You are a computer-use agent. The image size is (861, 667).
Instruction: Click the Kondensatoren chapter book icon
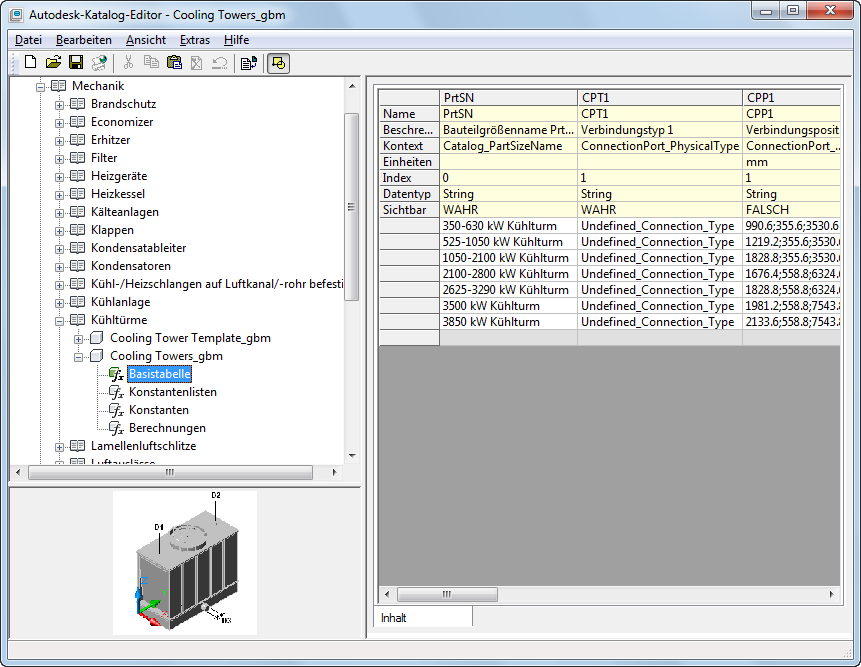(77, 266)
